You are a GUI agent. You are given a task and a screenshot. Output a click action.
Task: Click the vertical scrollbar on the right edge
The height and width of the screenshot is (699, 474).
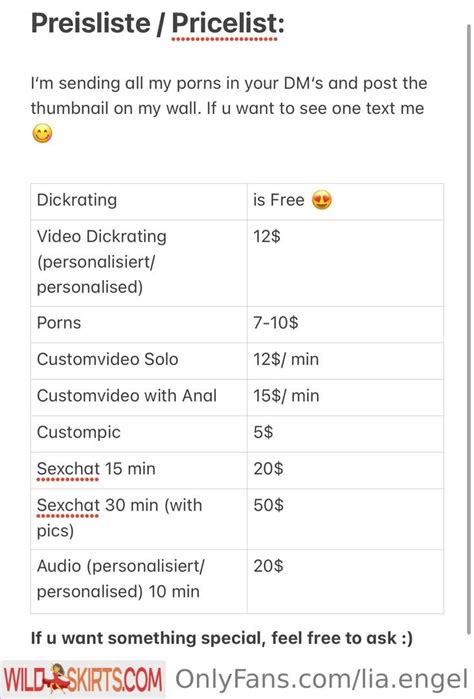[x=468, y=330]
